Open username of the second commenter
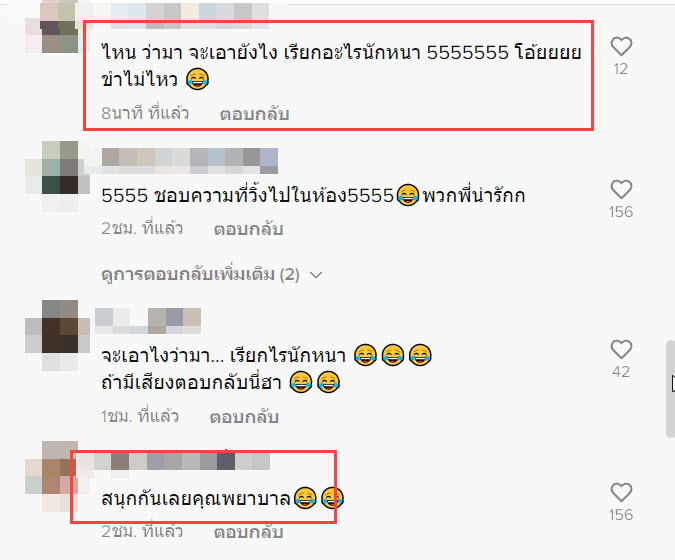675x560 pixels. tap(190, 161)
